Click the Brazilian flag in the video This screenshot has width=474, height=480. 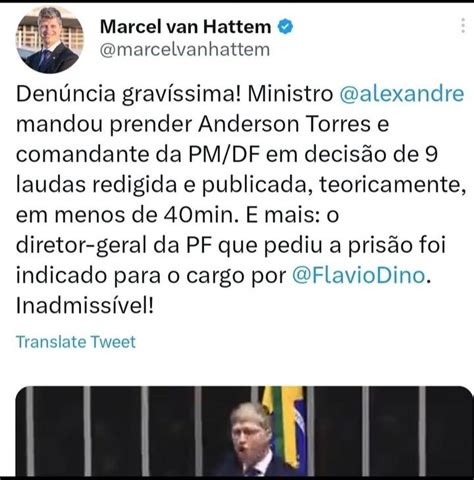pyautogui.click(x=284, y=427)
